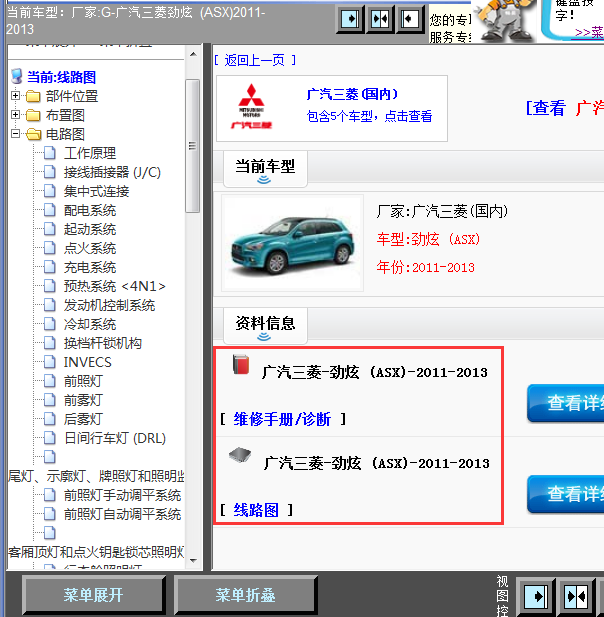Image resolution: width=604 pixels, height=617 pixels.
Task: Click first 广汽三菱-劲炫 (ASX)-2011-2013 title
Action: point(375,372)
